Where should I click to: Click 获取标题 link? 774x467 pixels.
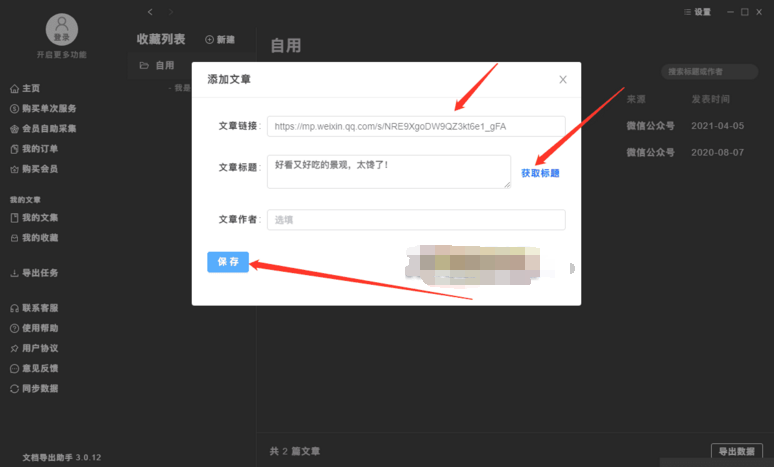coord(541,173)
